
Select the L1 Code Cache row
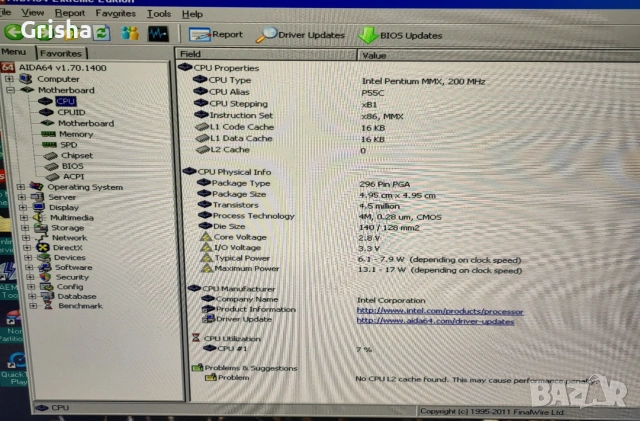[290, 127]
